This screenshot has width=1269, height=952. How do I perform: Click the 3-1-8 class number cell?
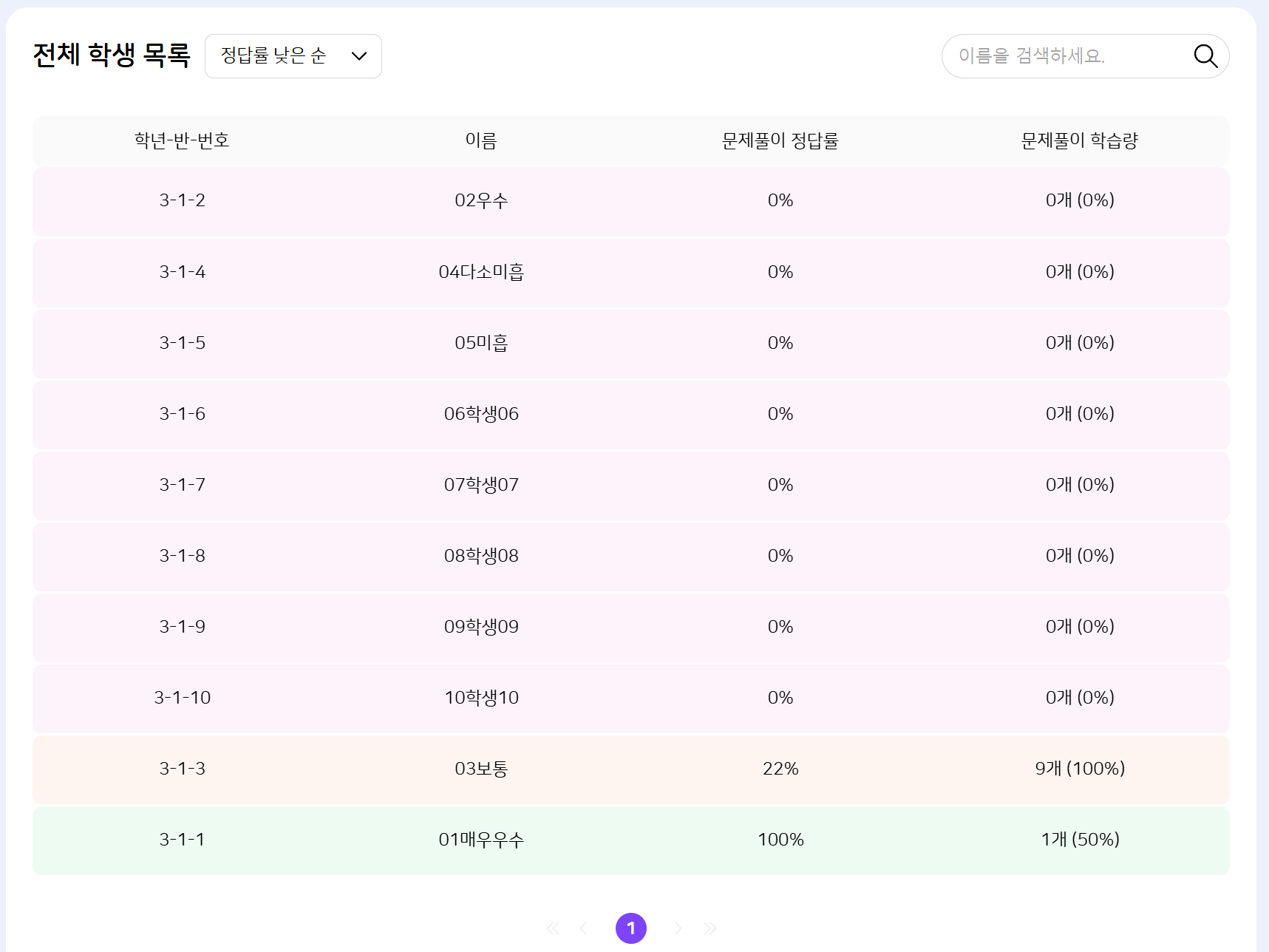(x=182, y=556)
